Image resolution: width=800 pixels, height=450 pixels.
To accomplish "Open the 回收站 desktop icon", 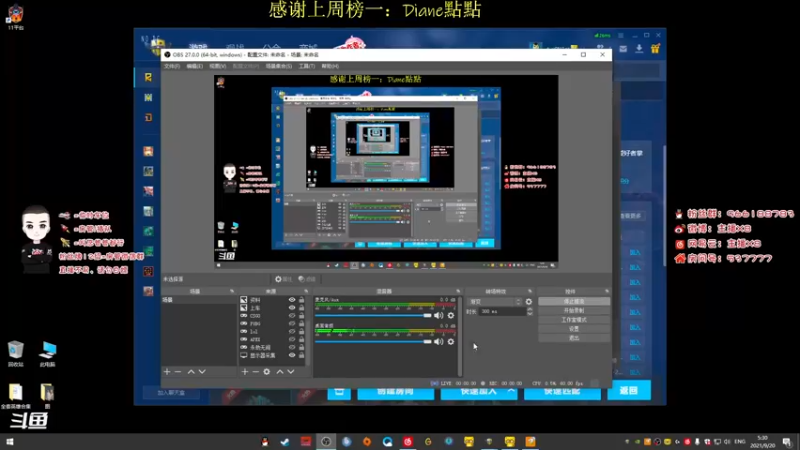I will click(16, 354).
